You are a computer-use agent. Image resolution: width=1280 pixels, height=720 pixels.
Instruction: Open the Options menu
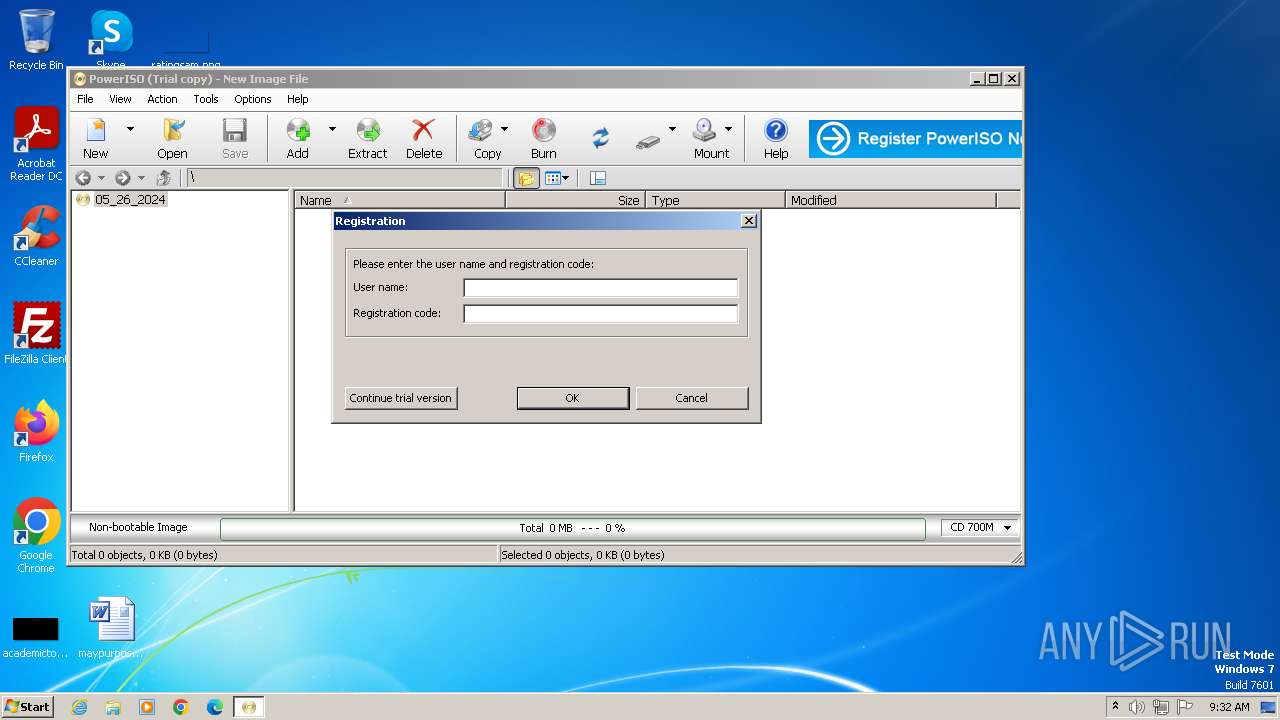click(253, 99)
